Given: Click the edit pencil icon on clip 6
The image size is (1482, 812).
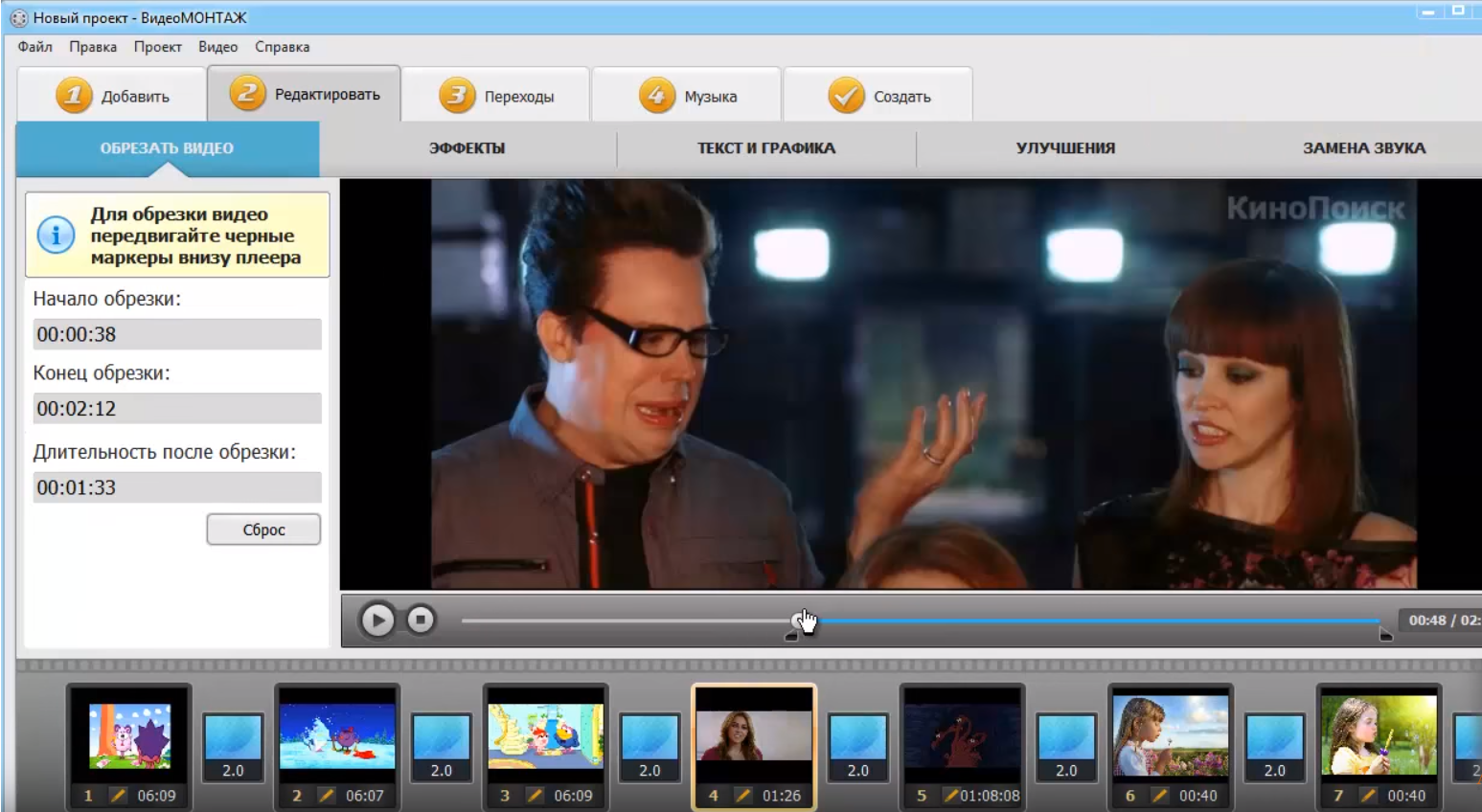Looking at the screenshot, I should 1160,795.
